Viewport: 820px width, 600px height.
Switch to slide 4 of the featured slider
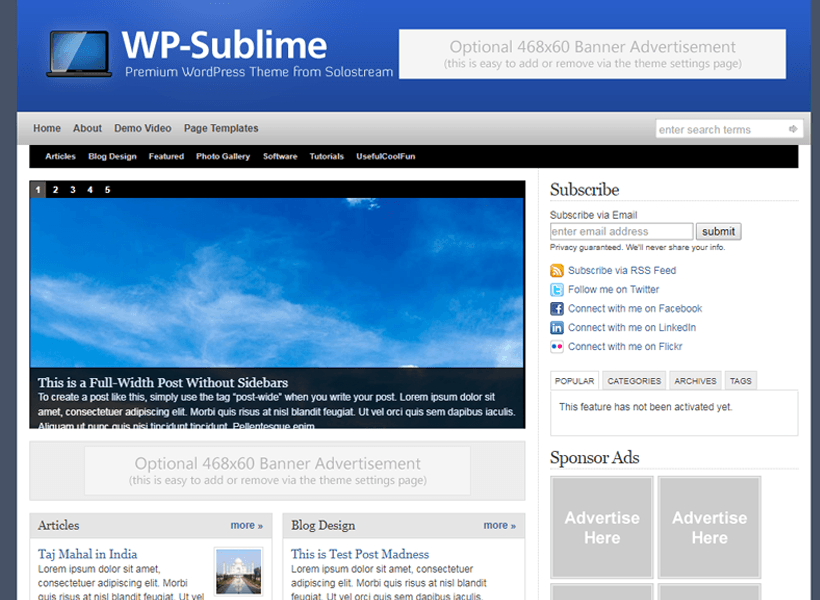90,189
